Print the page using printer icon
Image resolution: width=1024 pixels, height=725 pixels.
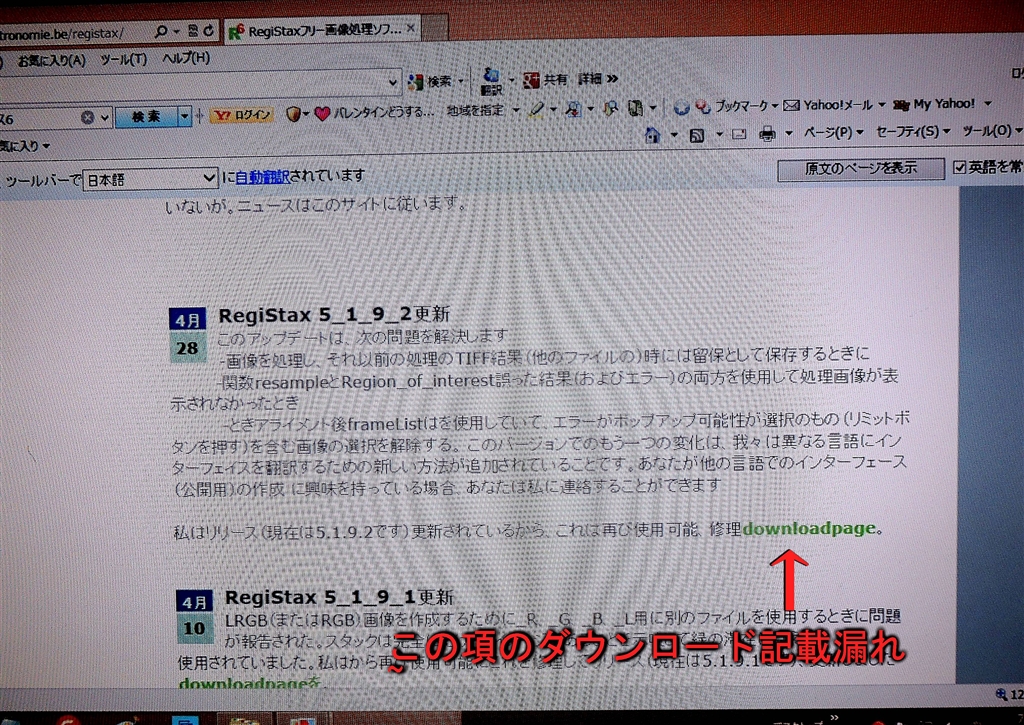[x=767, y=135]
